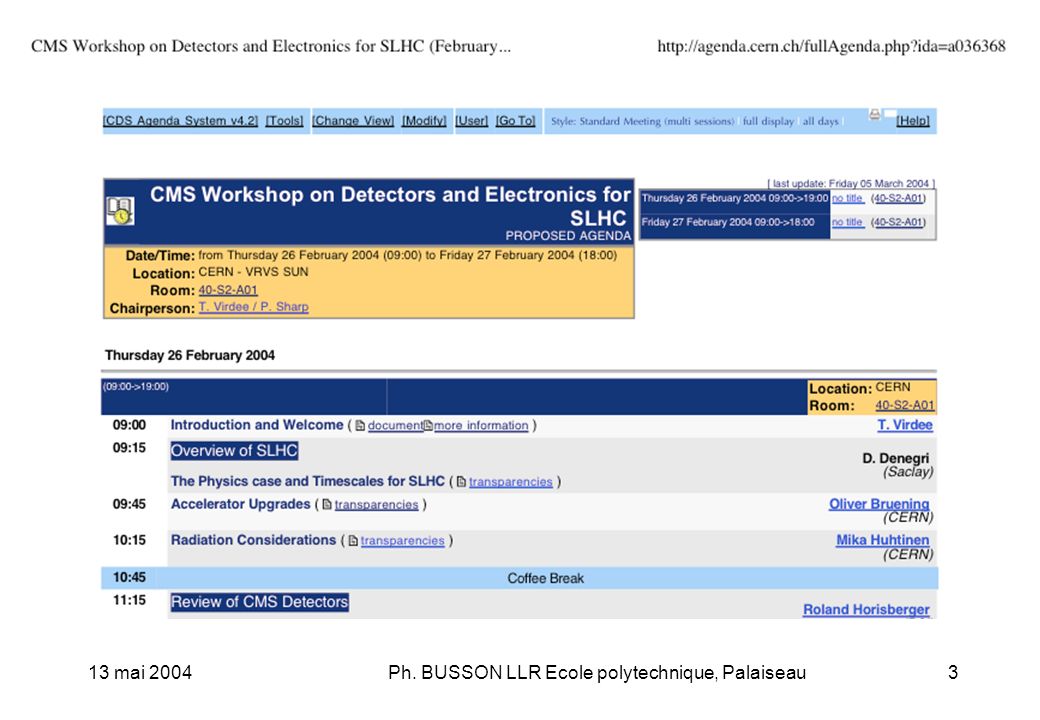
Task: Click the 'D. Denegri' speaker name
Action: (x=895, y=458)
